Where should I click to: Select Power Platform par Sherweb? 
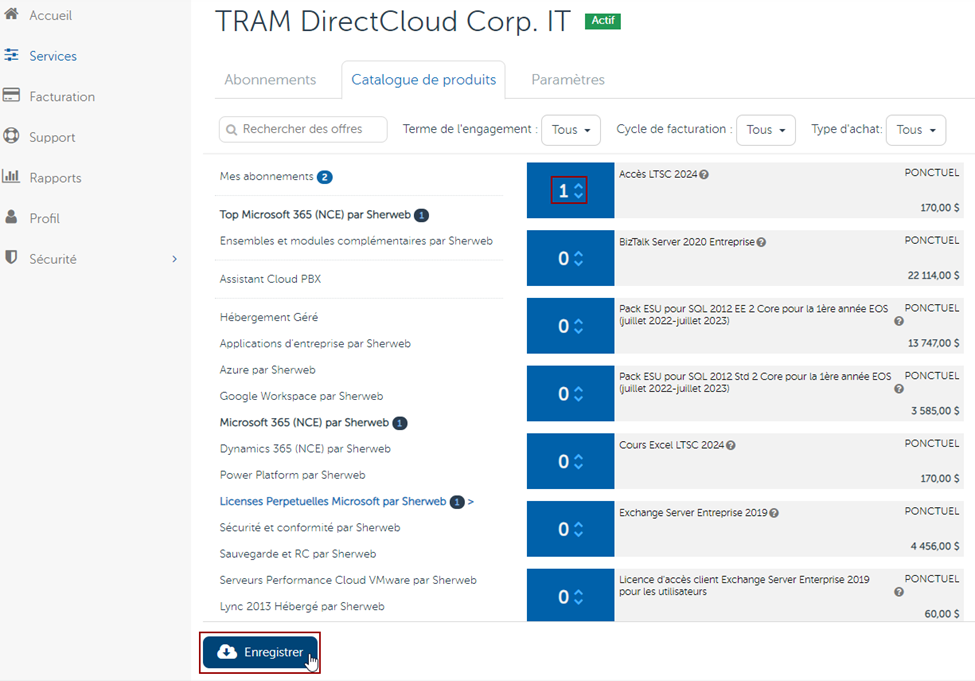[x=292, y=475]
